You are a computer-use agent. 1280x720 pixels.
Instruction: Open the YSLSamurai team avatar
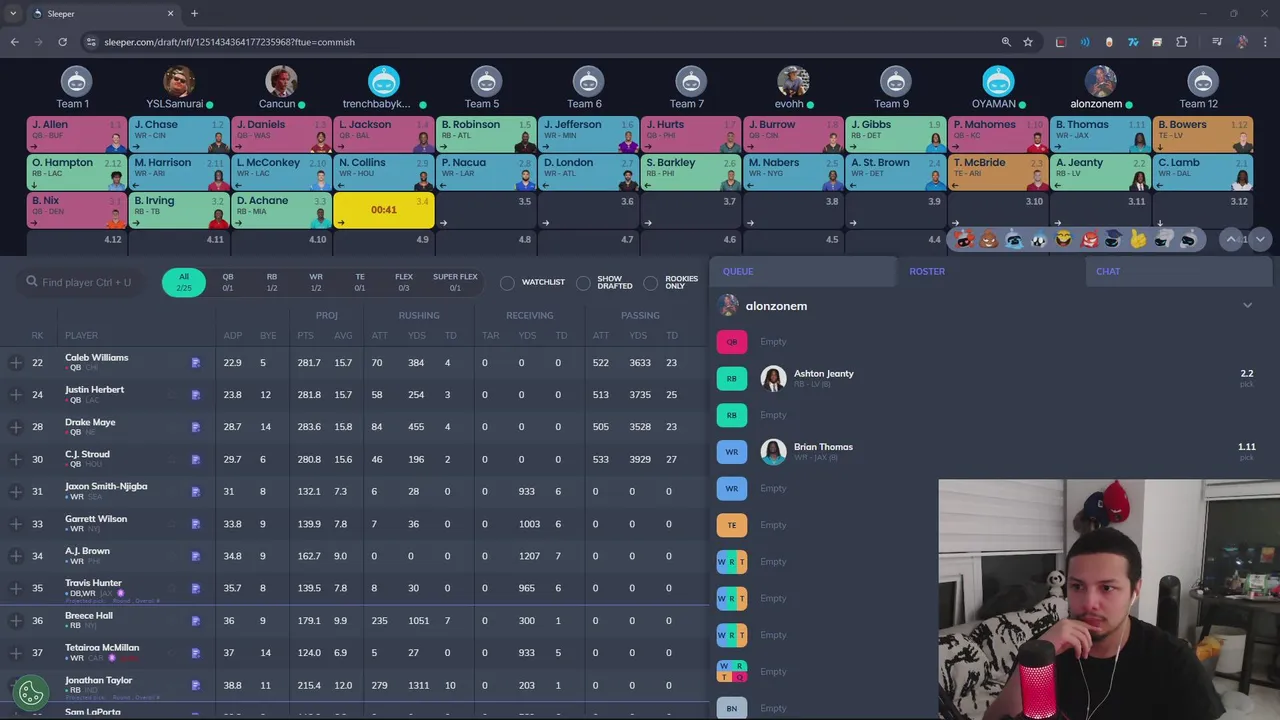179,81
